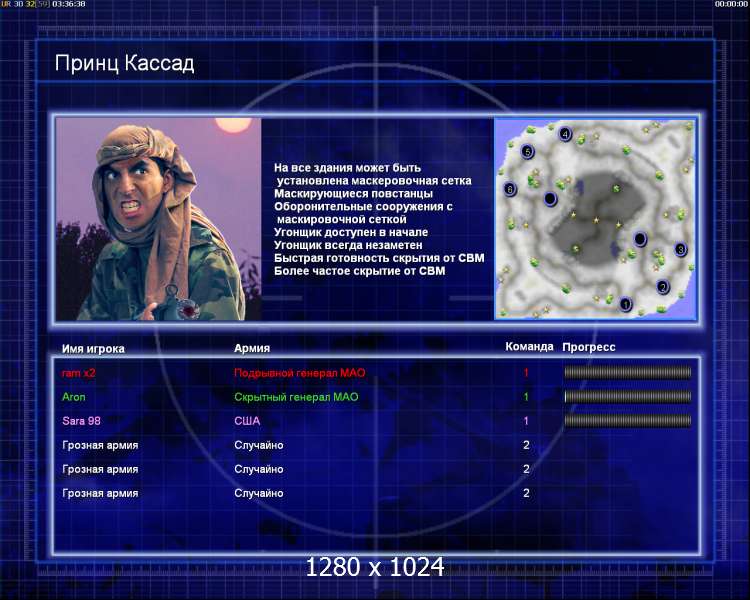Click the line 'Угонщик всегда незаметен'
The image size is (750, 600).
pyautogui.click(x=348, y=245)
